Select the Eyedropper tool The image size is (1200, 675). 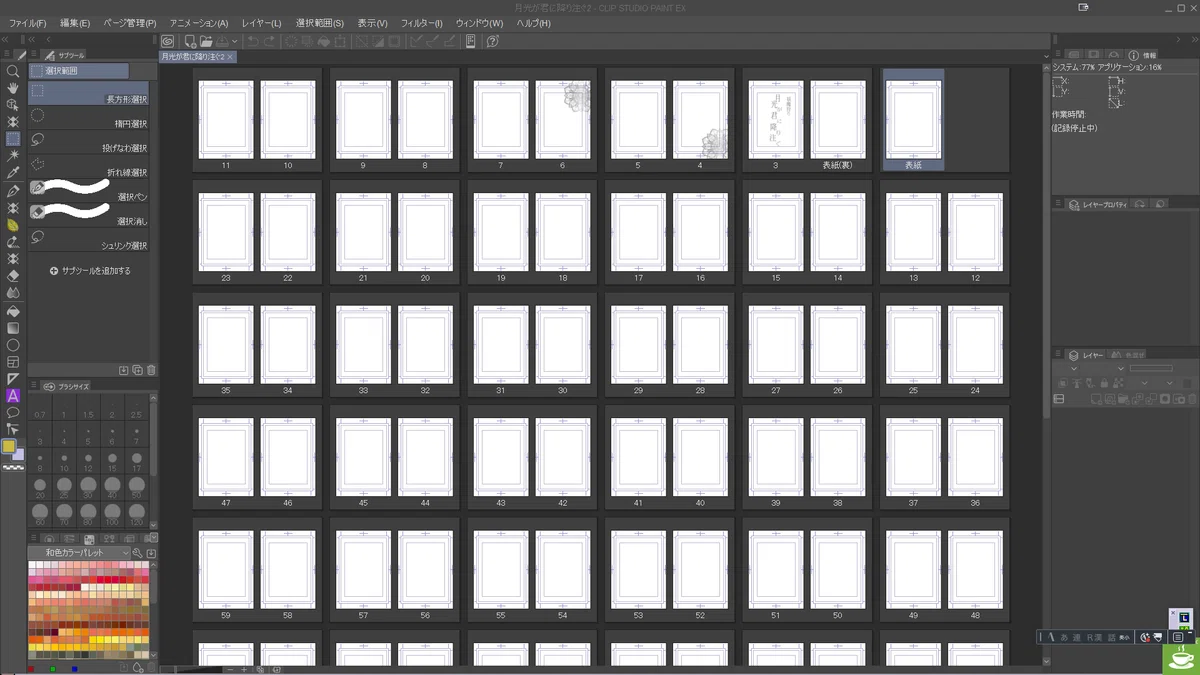[13, 173]
